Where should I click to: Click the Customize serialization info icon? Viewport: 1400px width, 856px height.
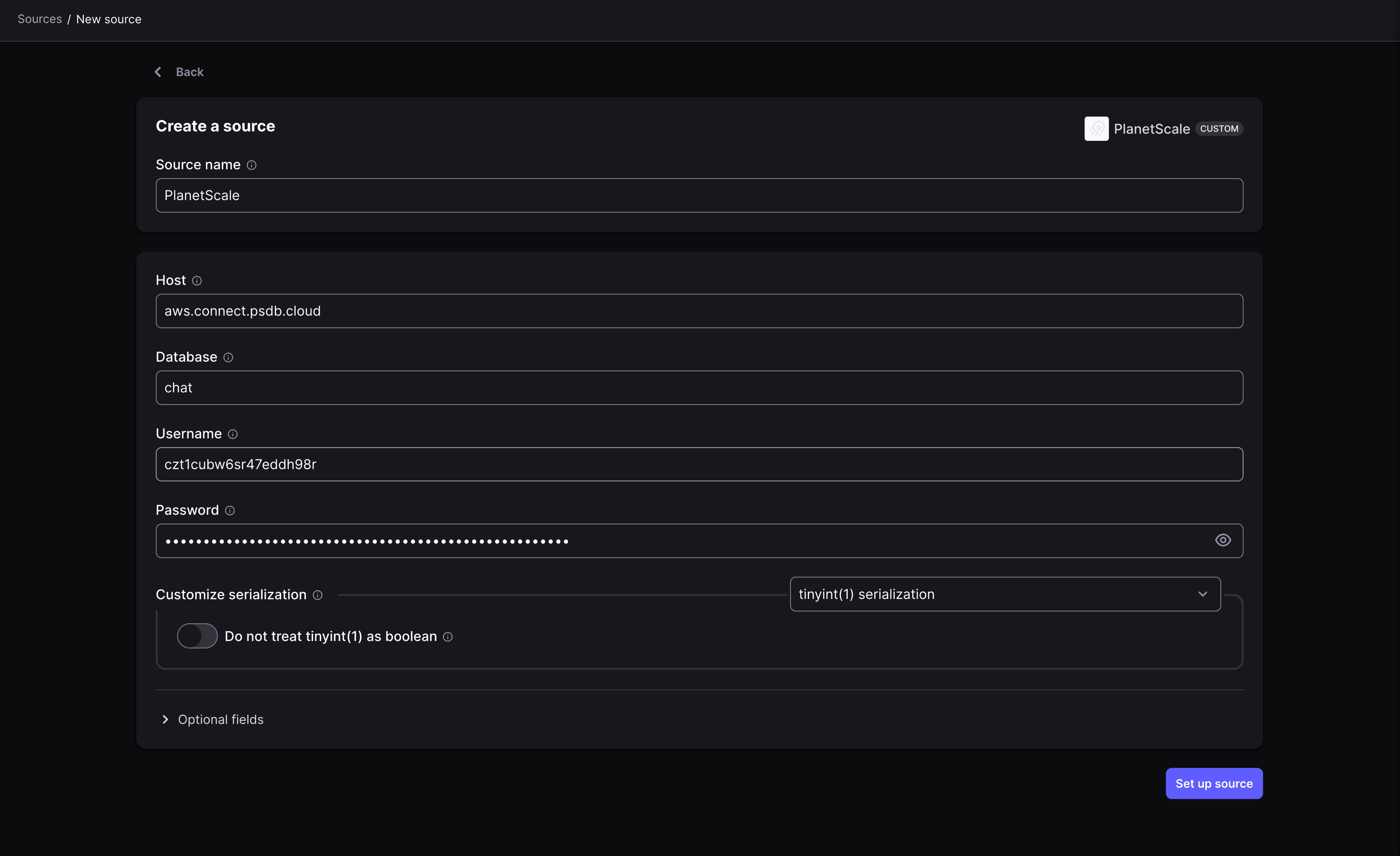pyautogui.click(x=318, y=595)
